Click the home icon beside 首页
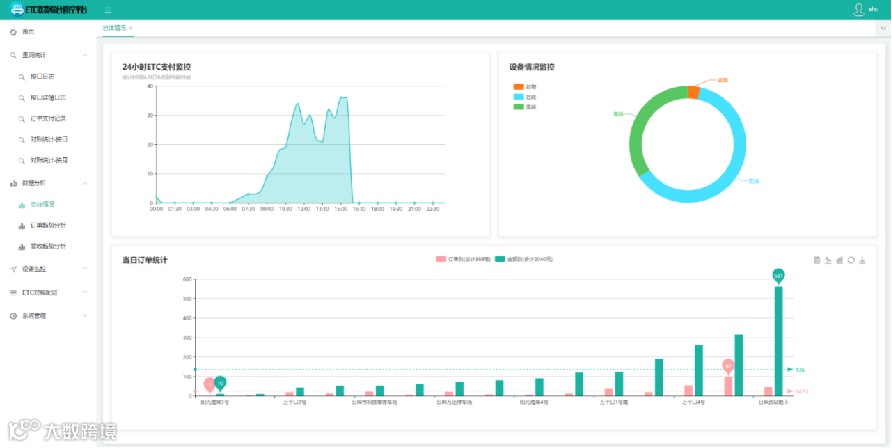The height and width of the screenshot is (448, 892). pos(14,32)
